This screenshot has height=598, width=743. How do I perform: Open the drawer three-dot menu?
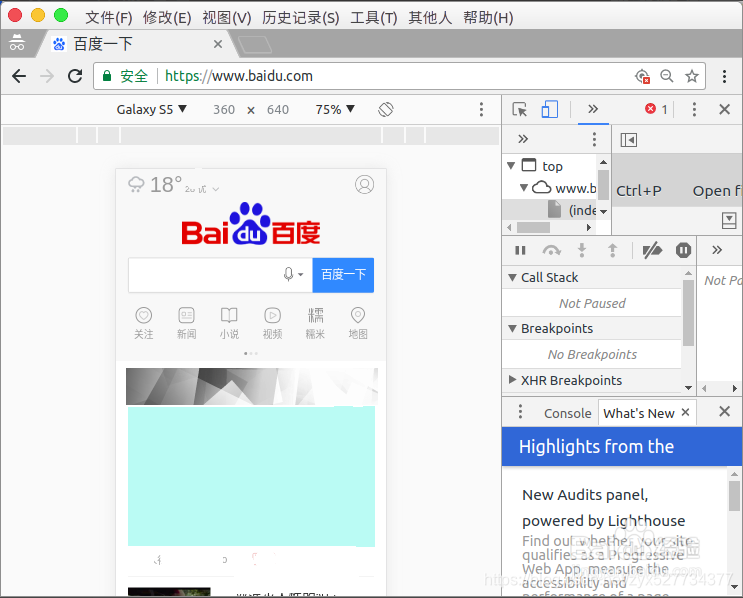pyautogui.click(x=520, y=411)
